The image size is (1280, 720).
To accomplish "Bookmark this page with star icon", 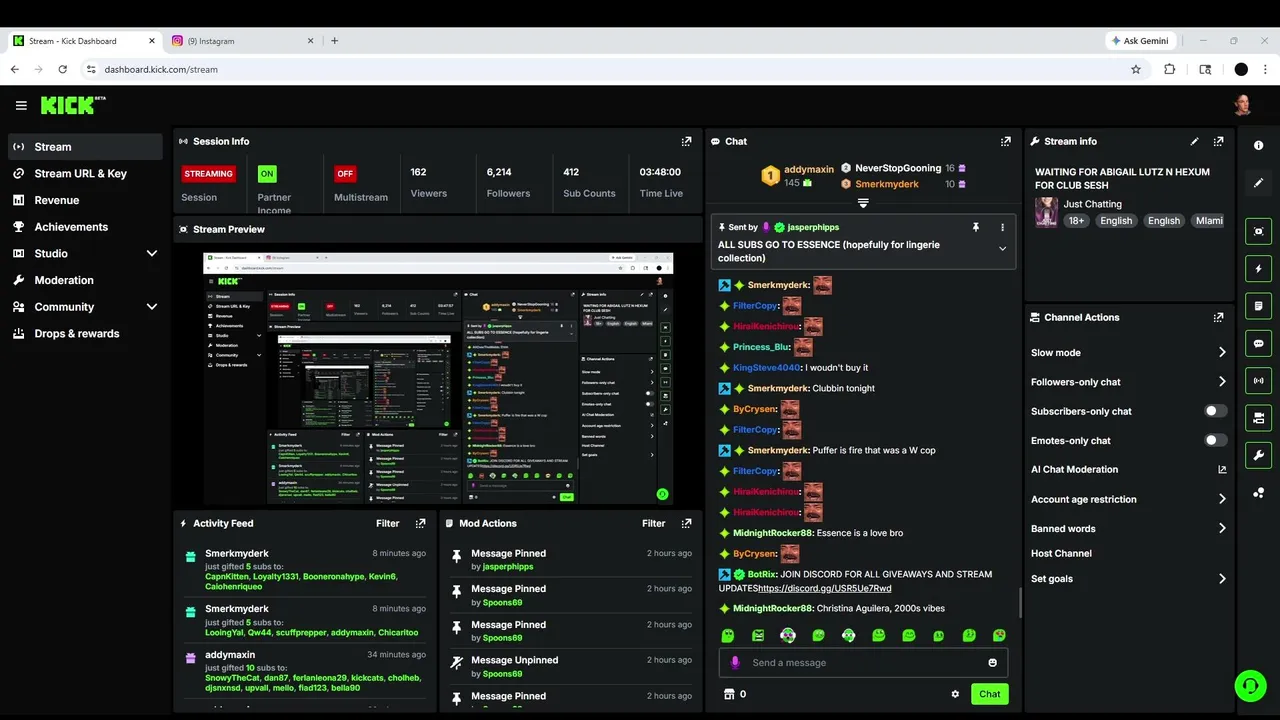I will coord(1136,70).
